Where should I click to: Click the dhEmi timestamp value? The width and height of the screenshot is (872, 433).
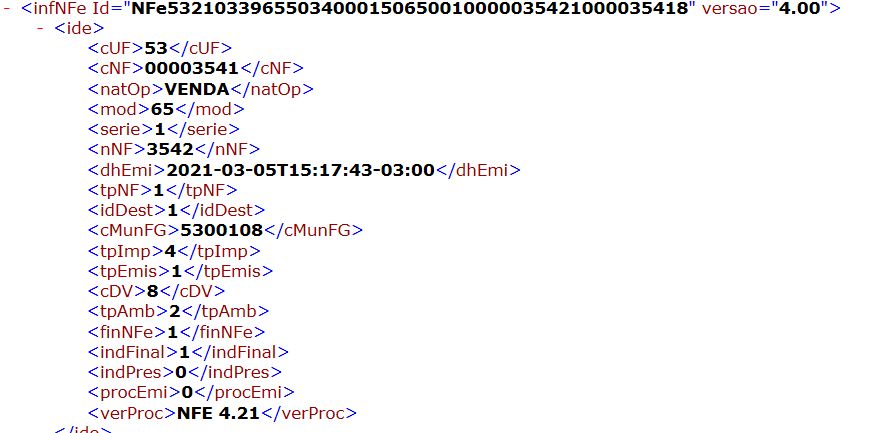300,170
